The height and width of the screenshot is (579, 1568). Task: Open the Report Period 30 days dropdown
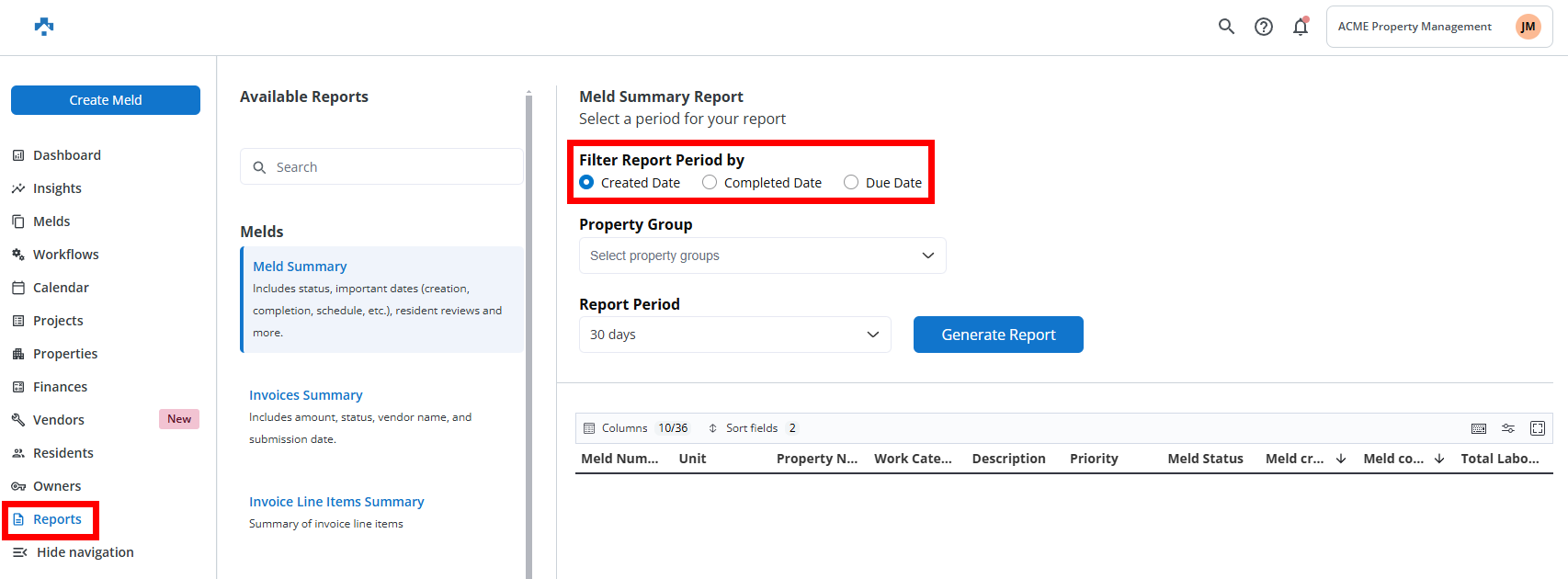(x=734, y=335)
